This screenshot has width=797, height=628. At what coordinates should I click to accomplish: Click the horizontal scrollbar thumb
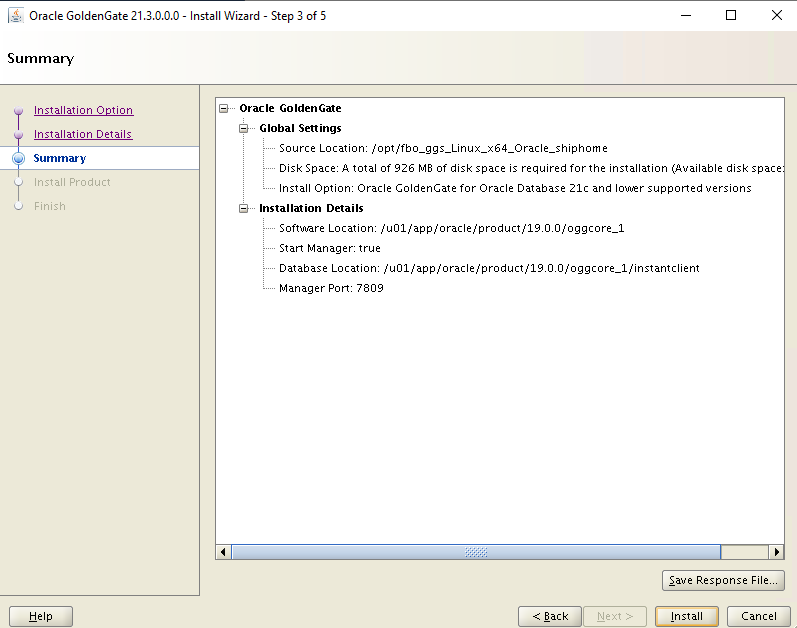click(x=476, y=552)
